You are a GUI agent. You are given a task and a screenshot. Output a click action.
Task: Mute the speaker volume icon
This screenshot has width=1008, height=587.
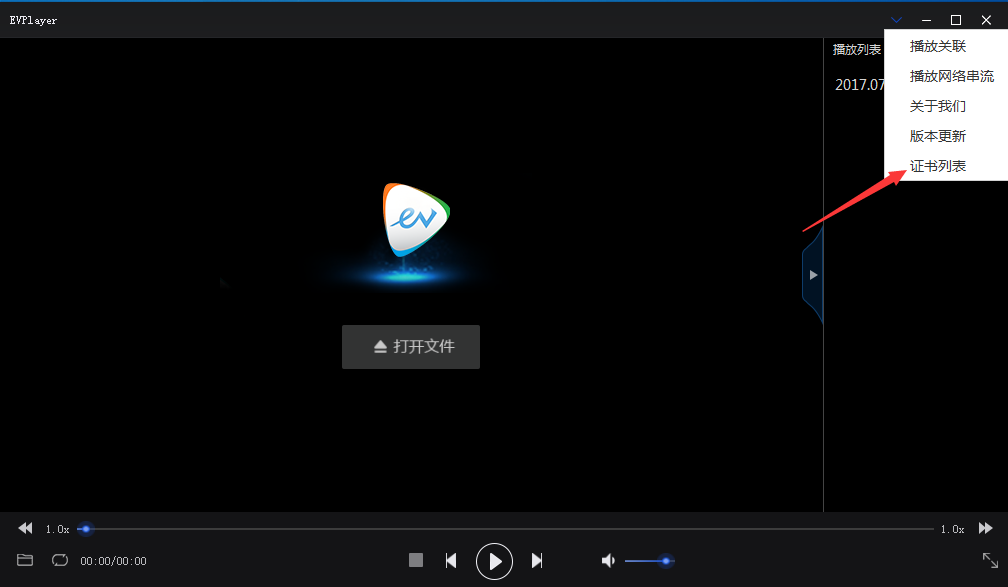tap(608, 561)
